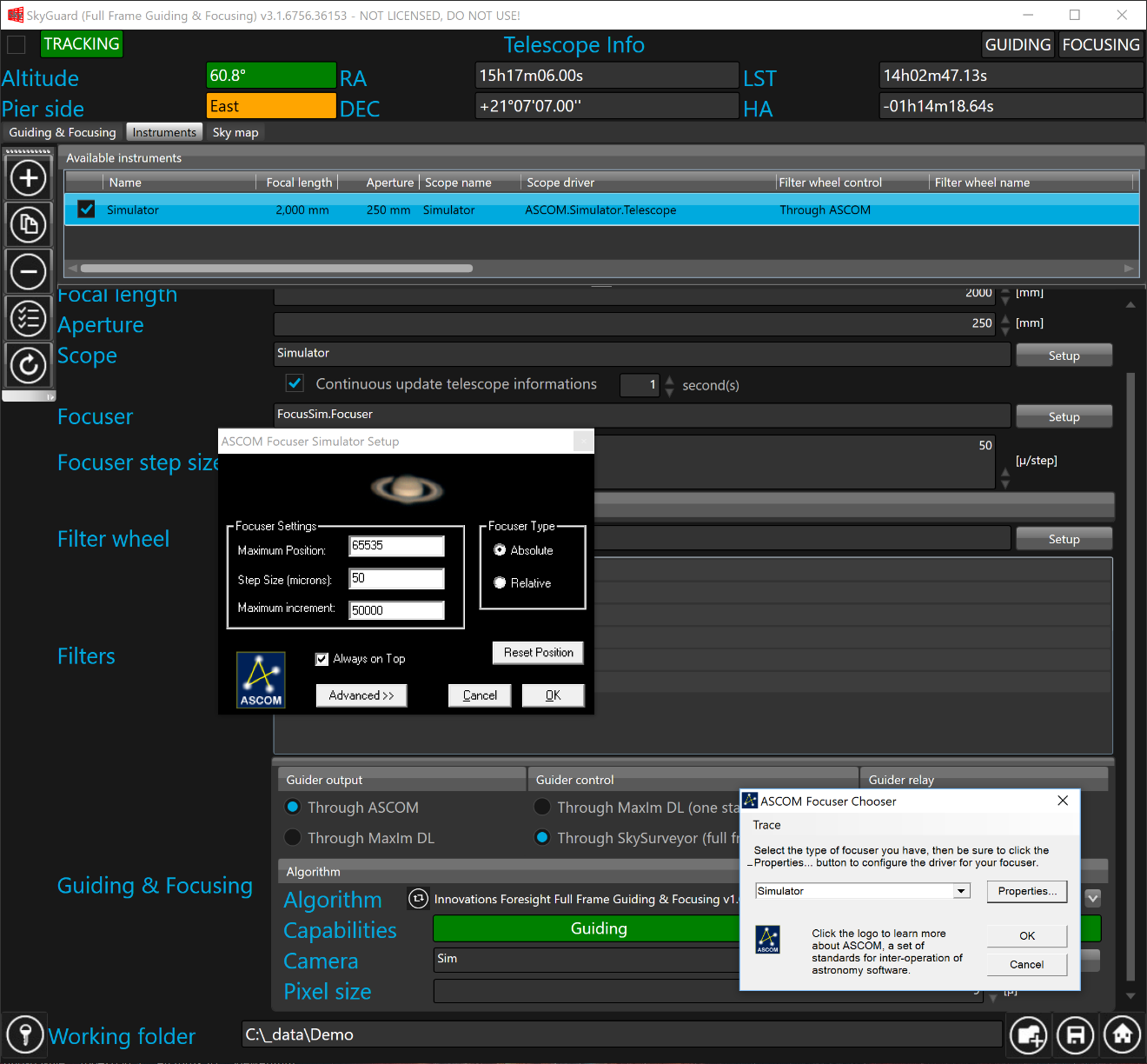The image size is (1147, 1064).
Task: Click the Focuser field showing FocusSim.Focuser
Action: pyautogui.click(x=642, y=415)
